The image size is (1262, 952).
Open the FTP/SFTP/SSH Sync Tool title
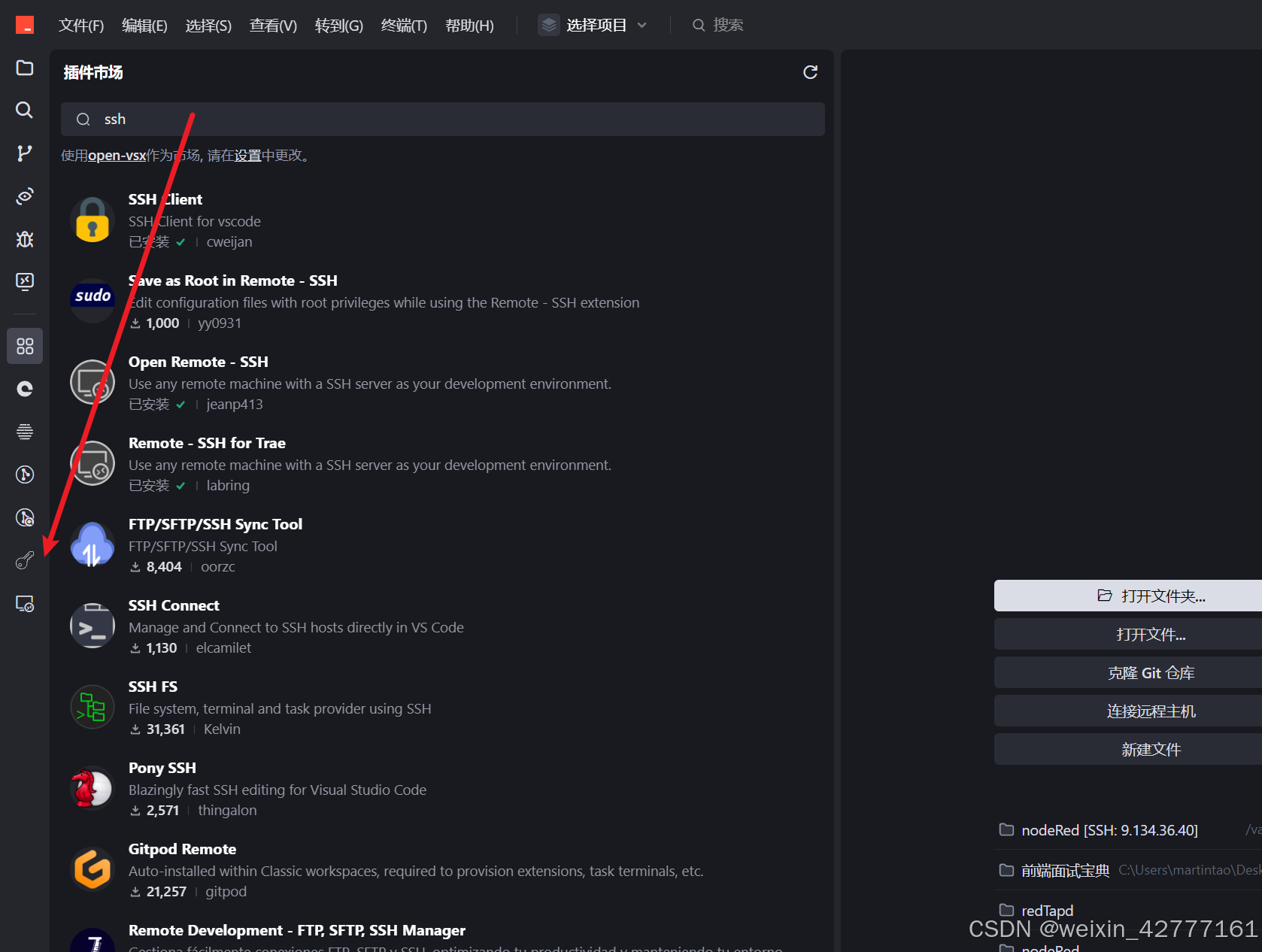(x=215, y=524)
